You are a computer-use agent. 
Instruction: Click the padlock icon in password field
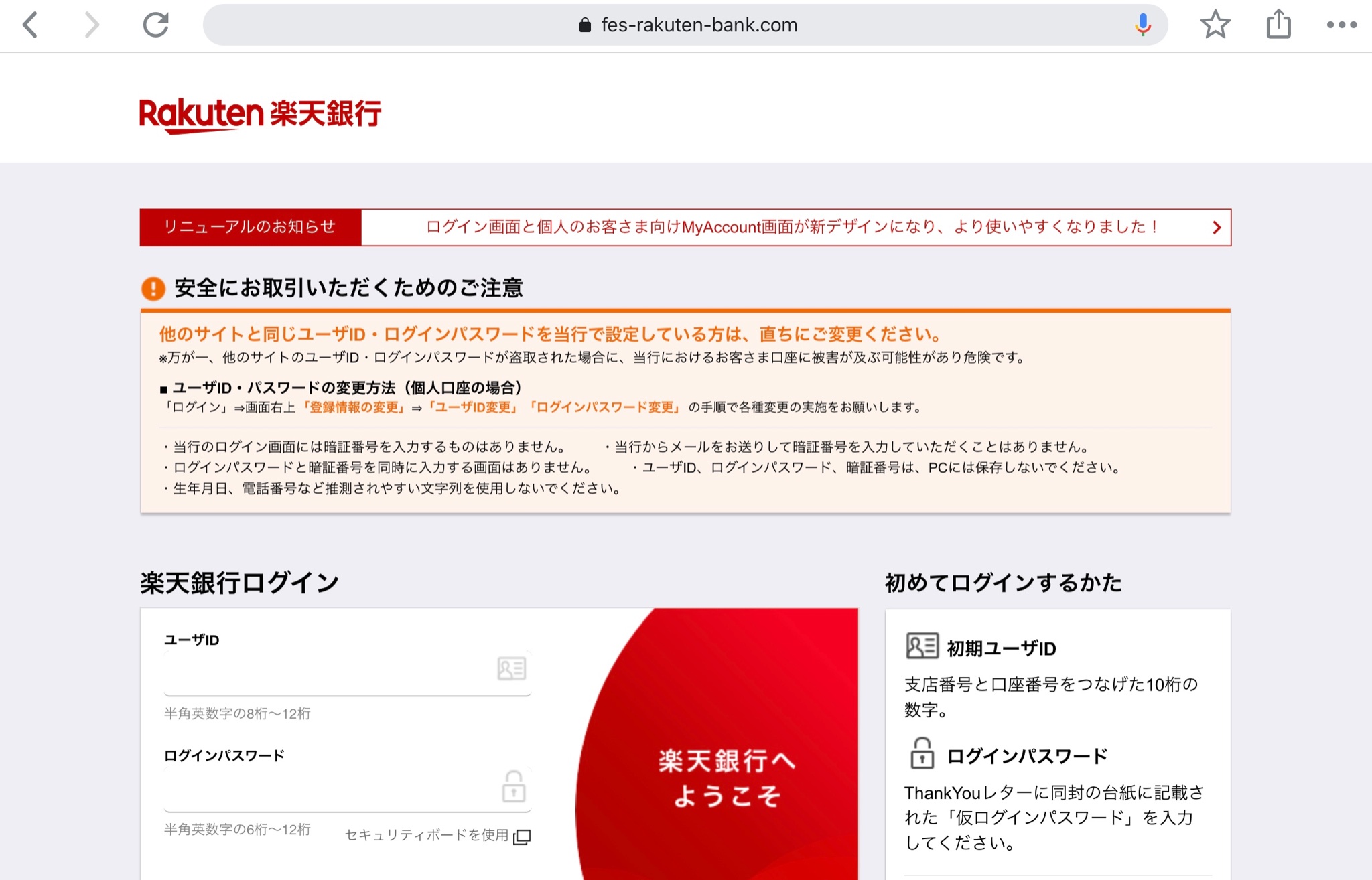click(x=514, y=786)
